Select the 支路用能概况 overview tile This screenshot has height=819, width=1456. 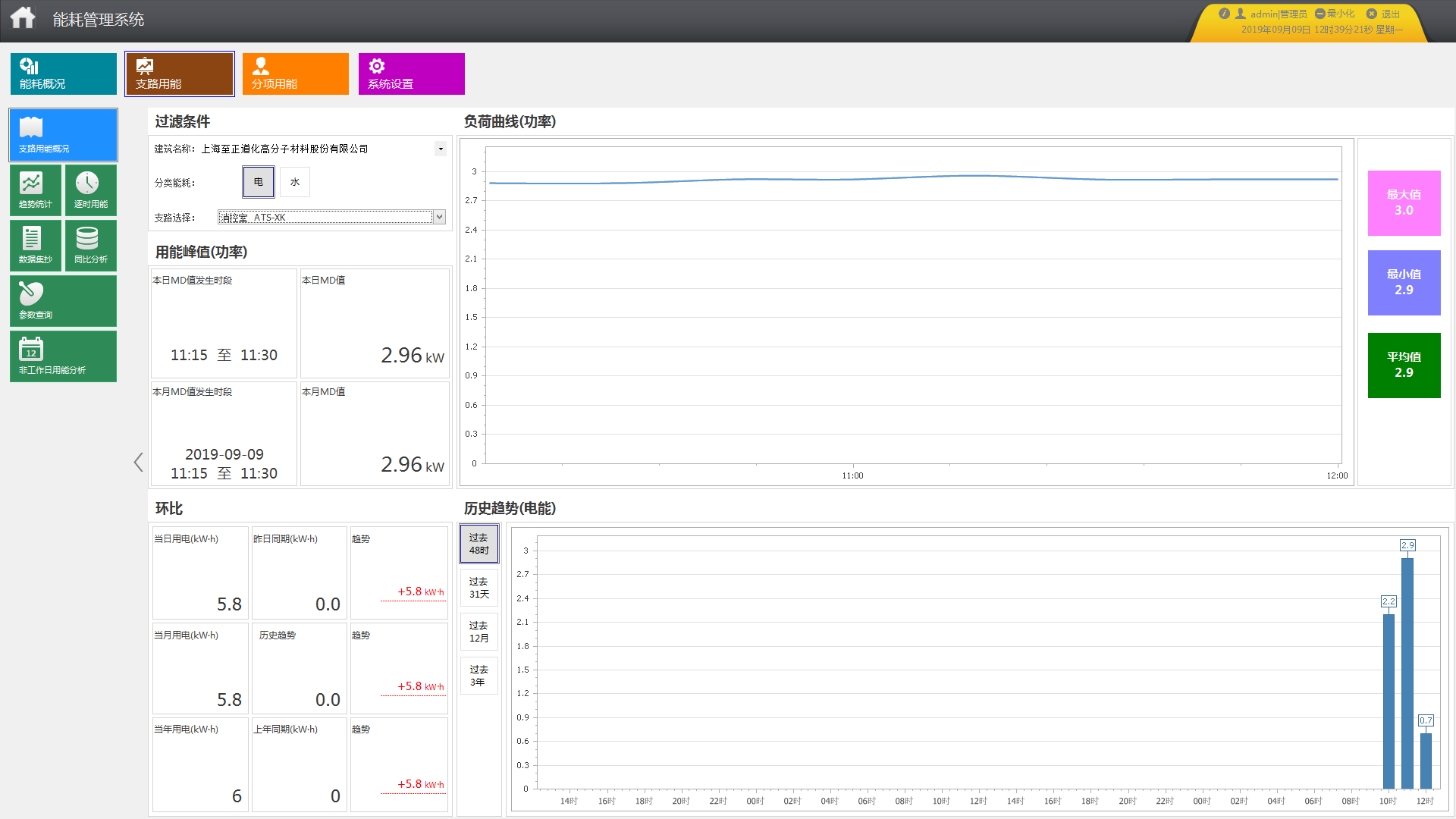pyautogui.click(x=63, y=134)
